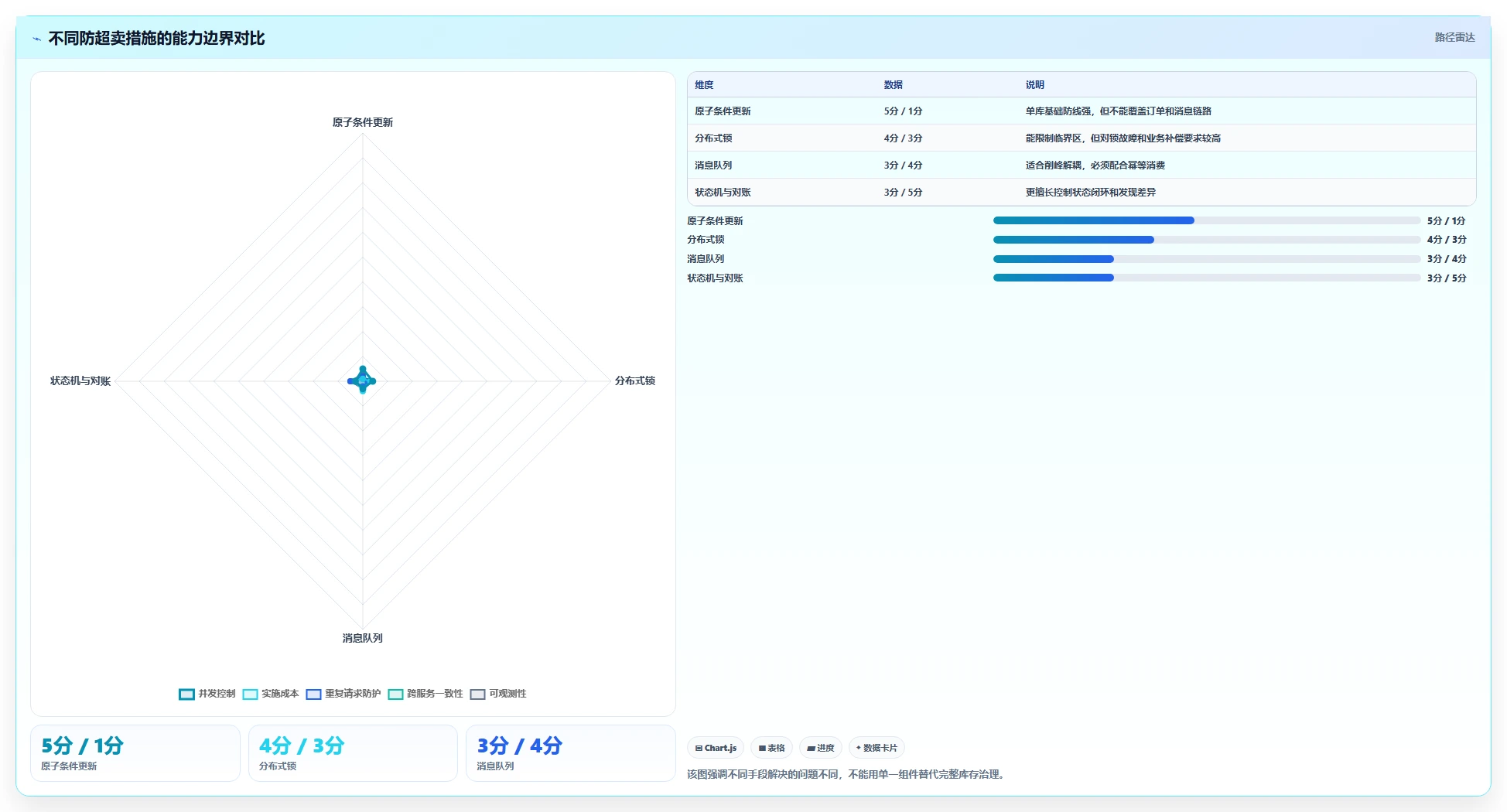The width and height of the screenshot is (1507, 812).
Task: Click table value 3分 / 5分
Action: (x=904, y=193)
